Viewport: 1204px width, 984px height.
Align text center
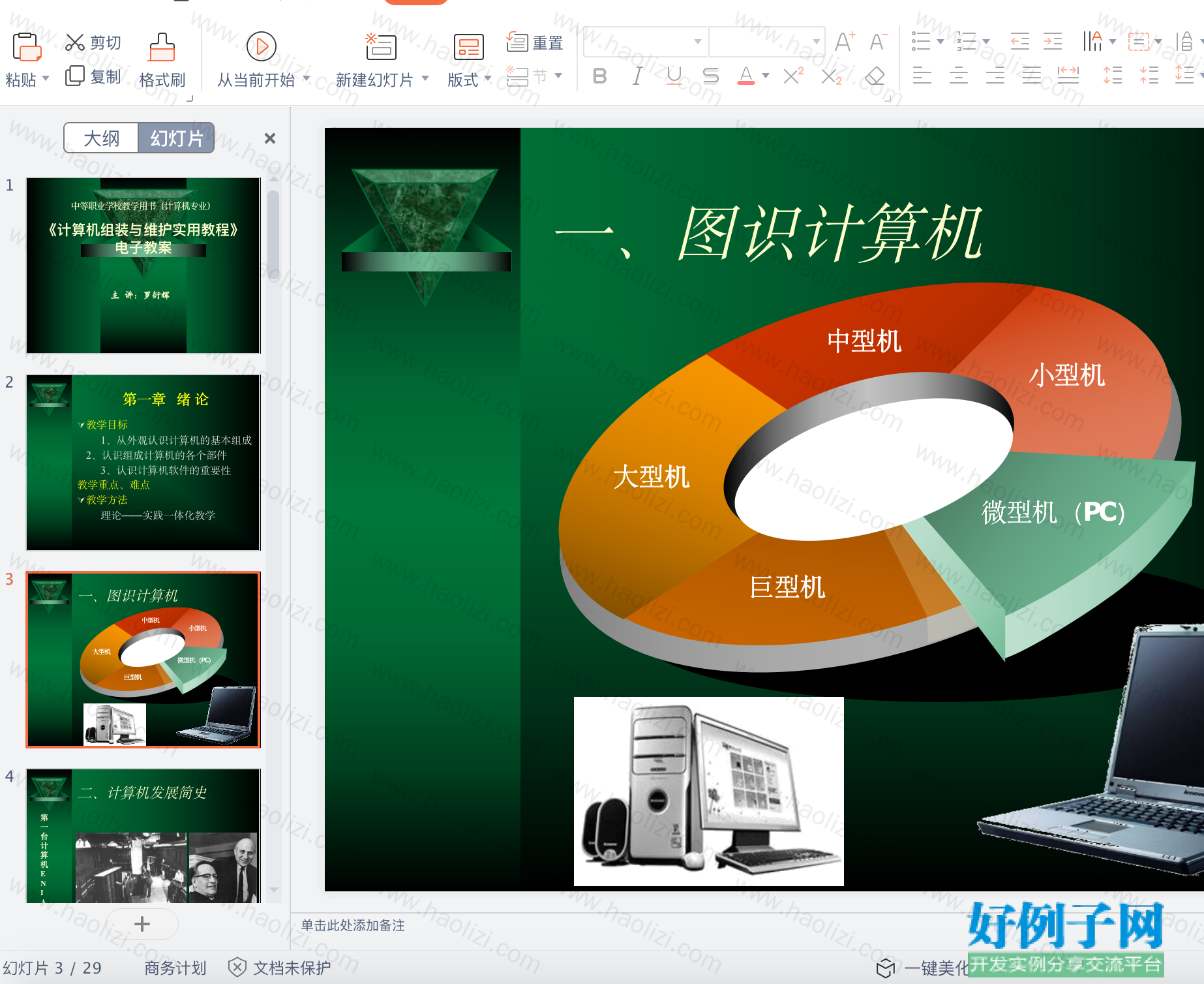pos(958,76)
